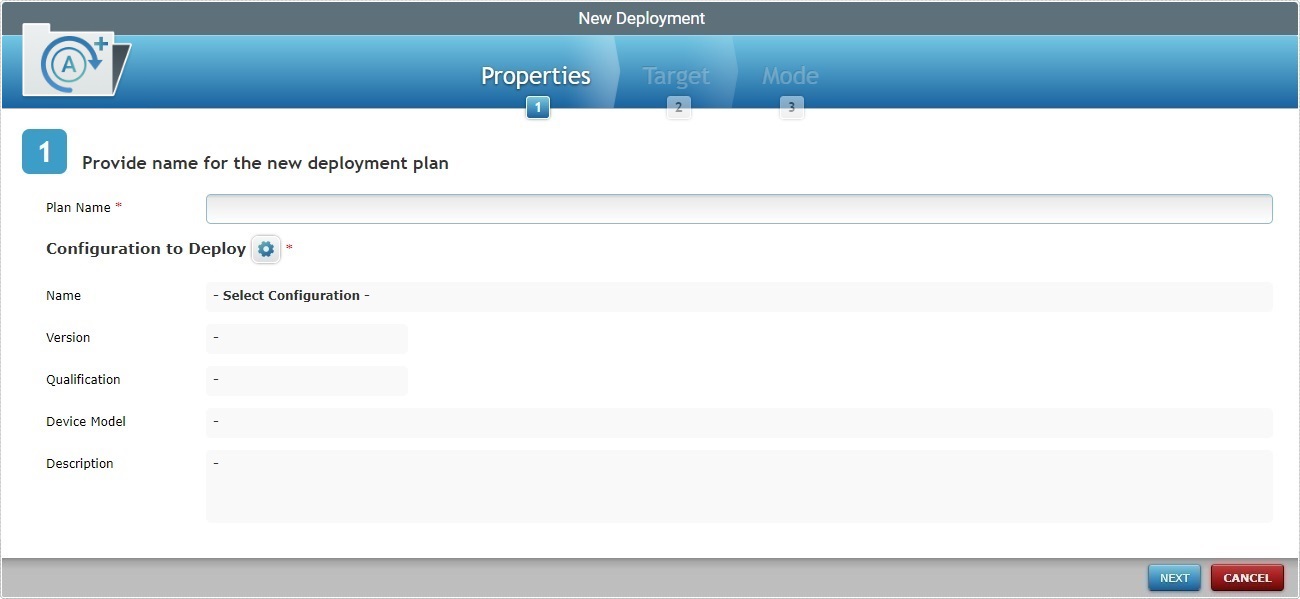The height and width of the screenshot is (599, 1300).
Task: Switch to the Mode step
Action: [x=791, y=75]
